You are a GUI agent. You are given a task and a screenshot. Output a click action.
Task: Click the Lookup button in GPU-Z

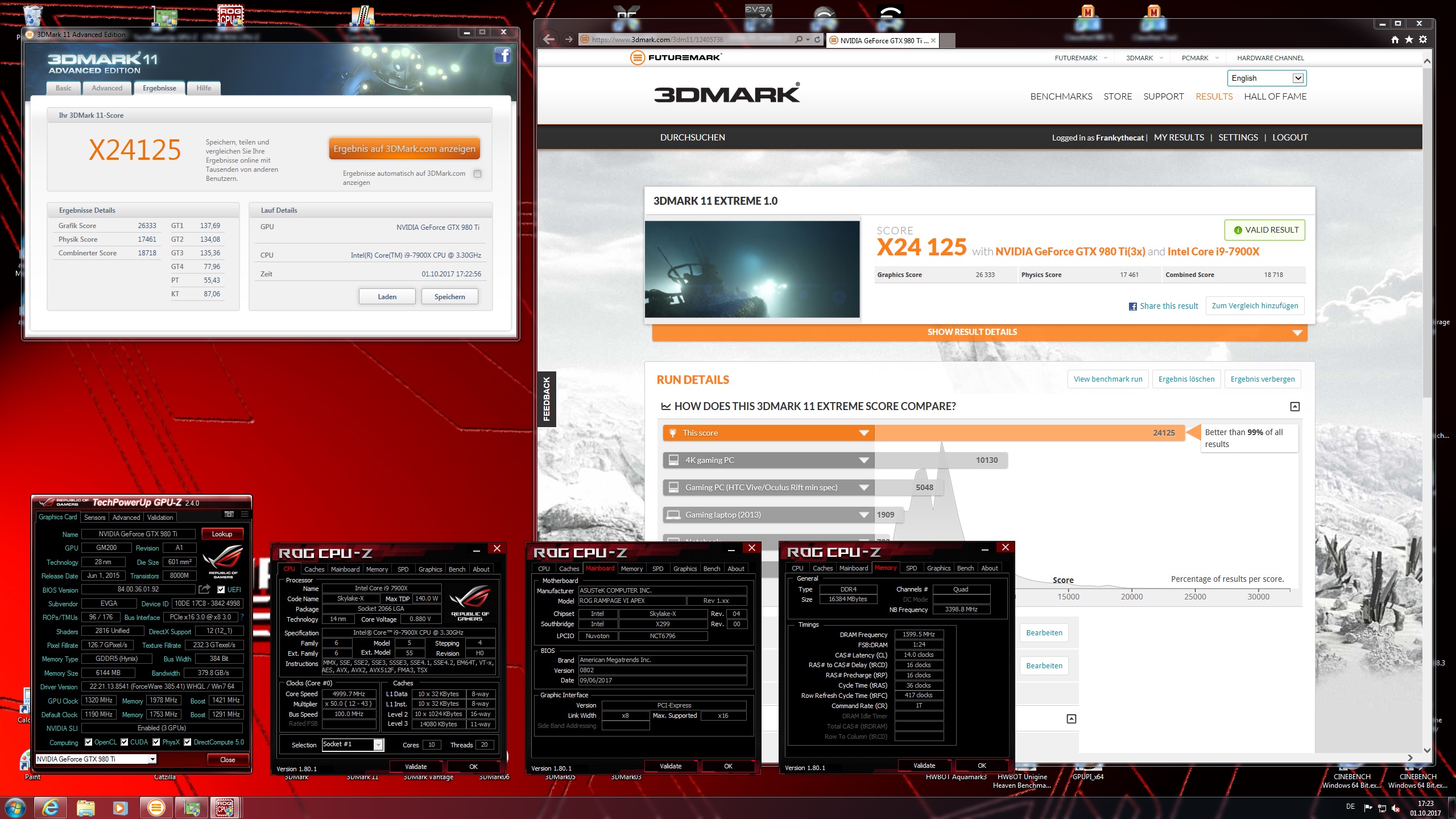pos(222,533)
